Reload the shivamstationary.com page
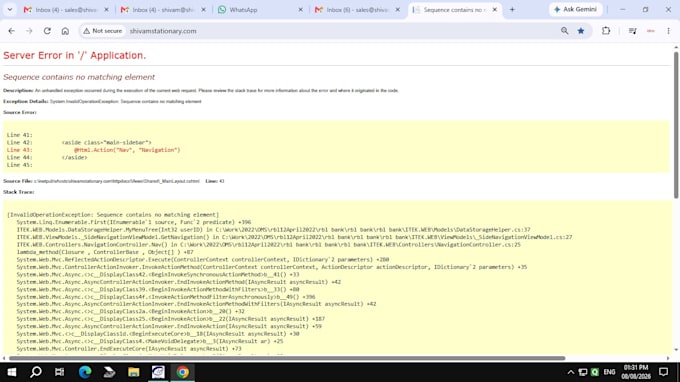 tap(47, 31)
